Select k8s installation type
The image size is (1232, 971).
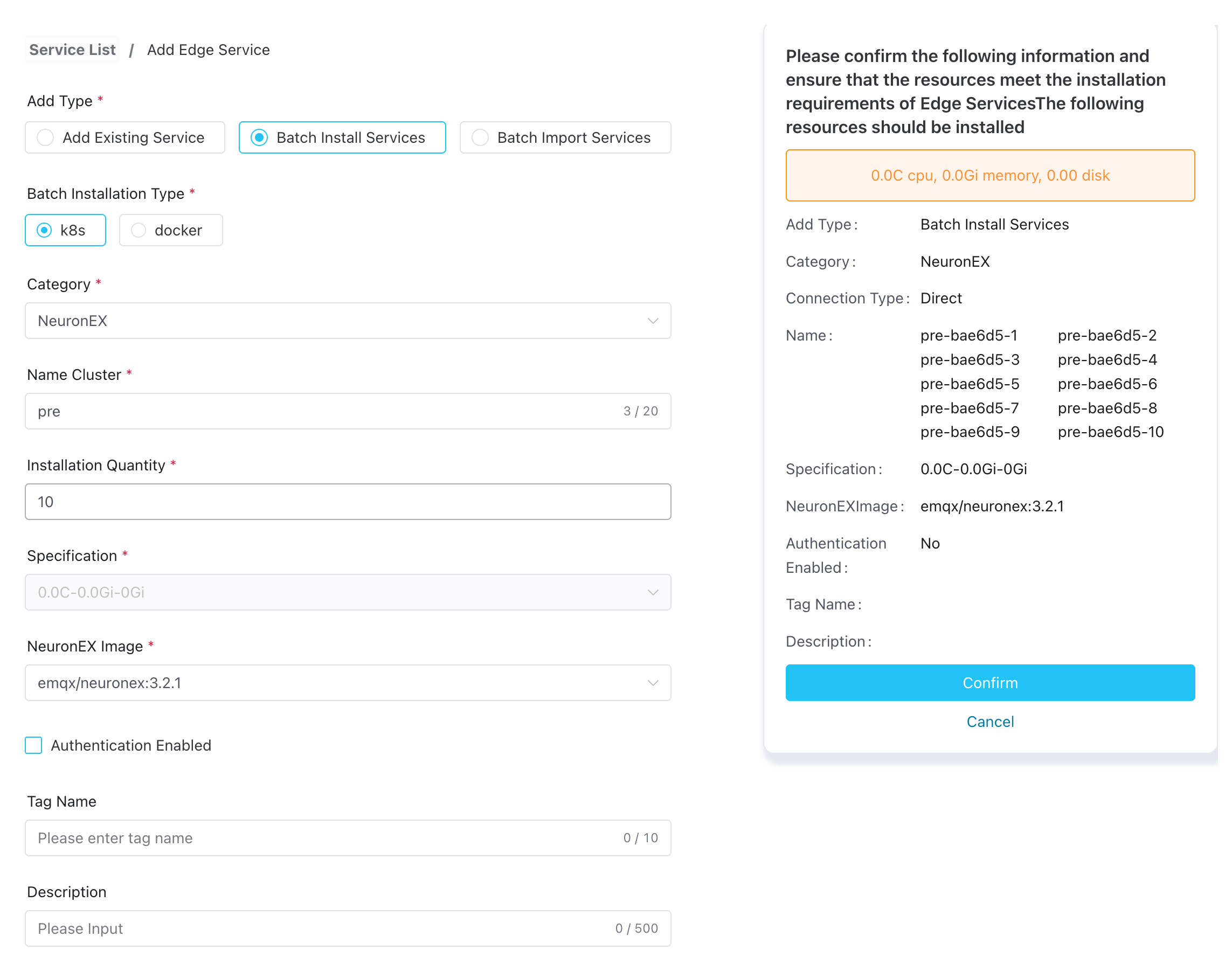tap(45, 230)
